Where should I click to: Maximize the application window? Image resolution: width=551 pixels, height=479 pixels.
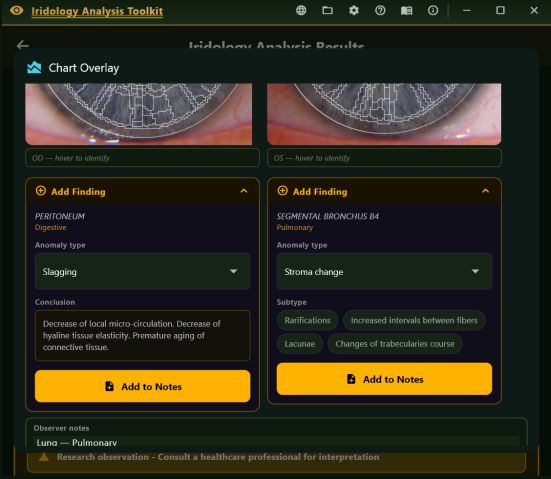pyautogui.click(x=500, y=11)
